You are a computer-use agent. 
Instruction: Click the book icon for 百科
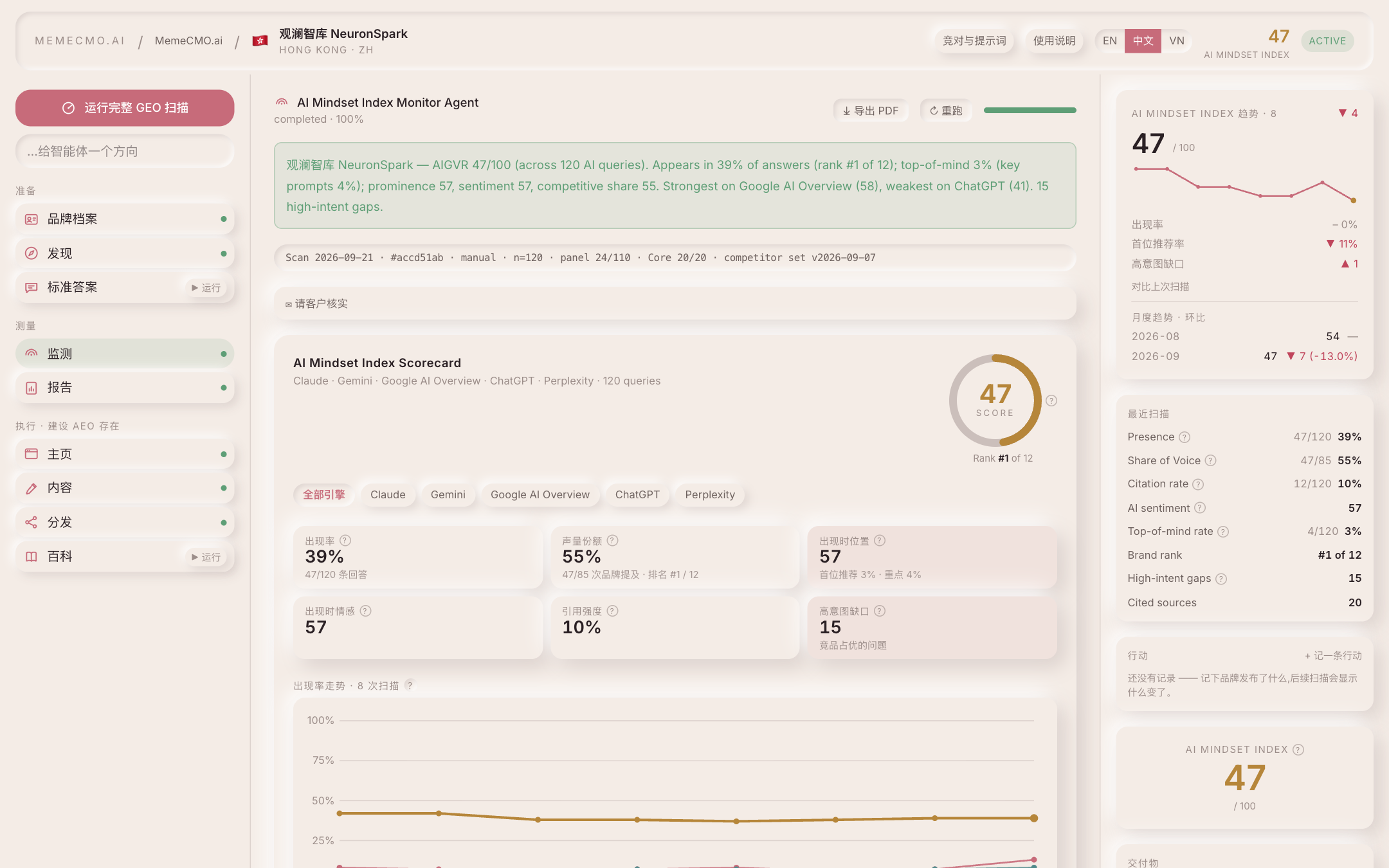32,557
